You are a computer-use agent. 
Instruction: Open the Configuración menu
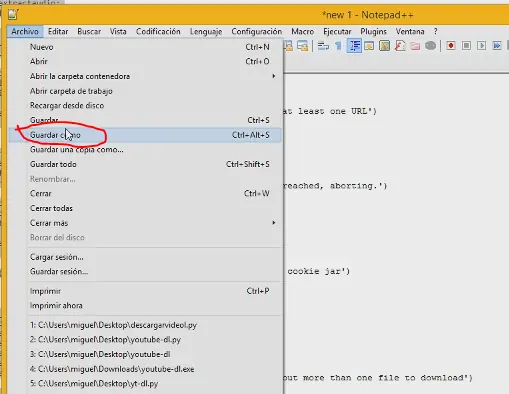[x=257, y=32]
